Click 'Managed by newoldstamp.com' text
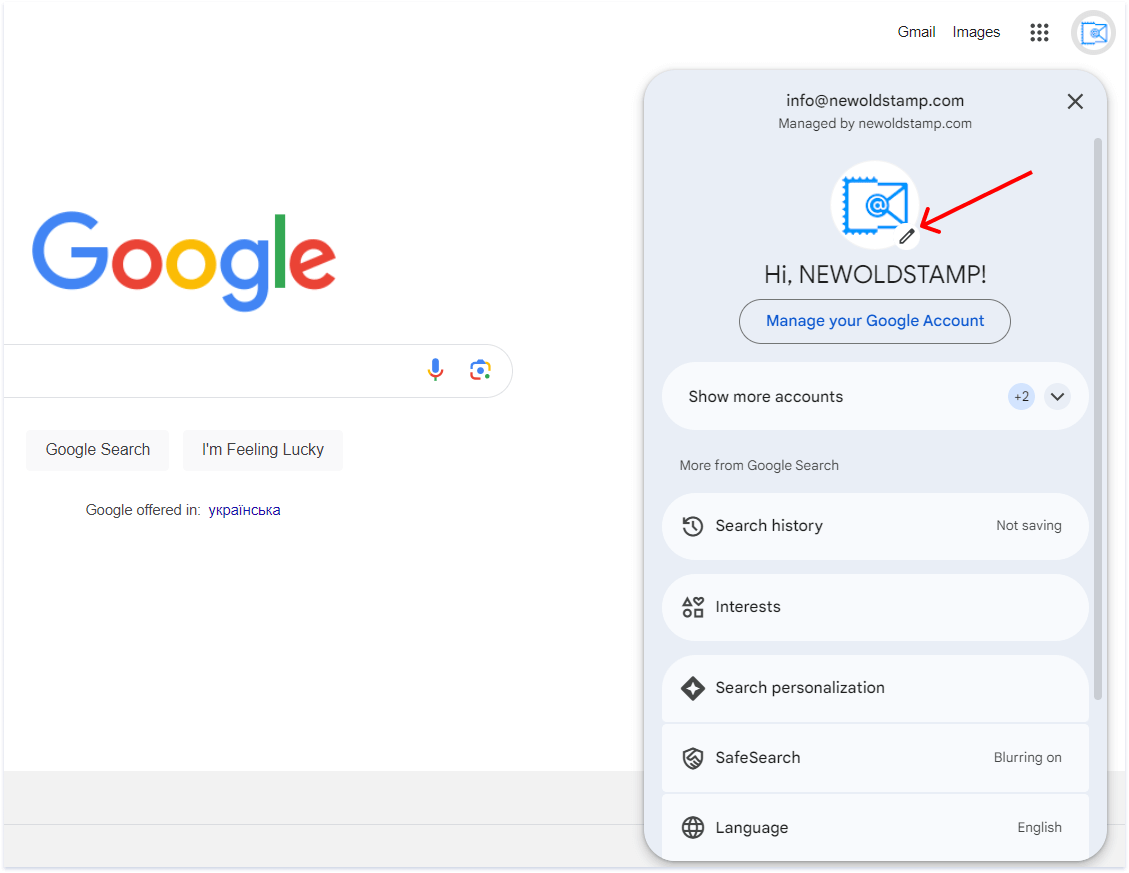The height and width of the screenshot is (873, 1129). tap(875, 124)
